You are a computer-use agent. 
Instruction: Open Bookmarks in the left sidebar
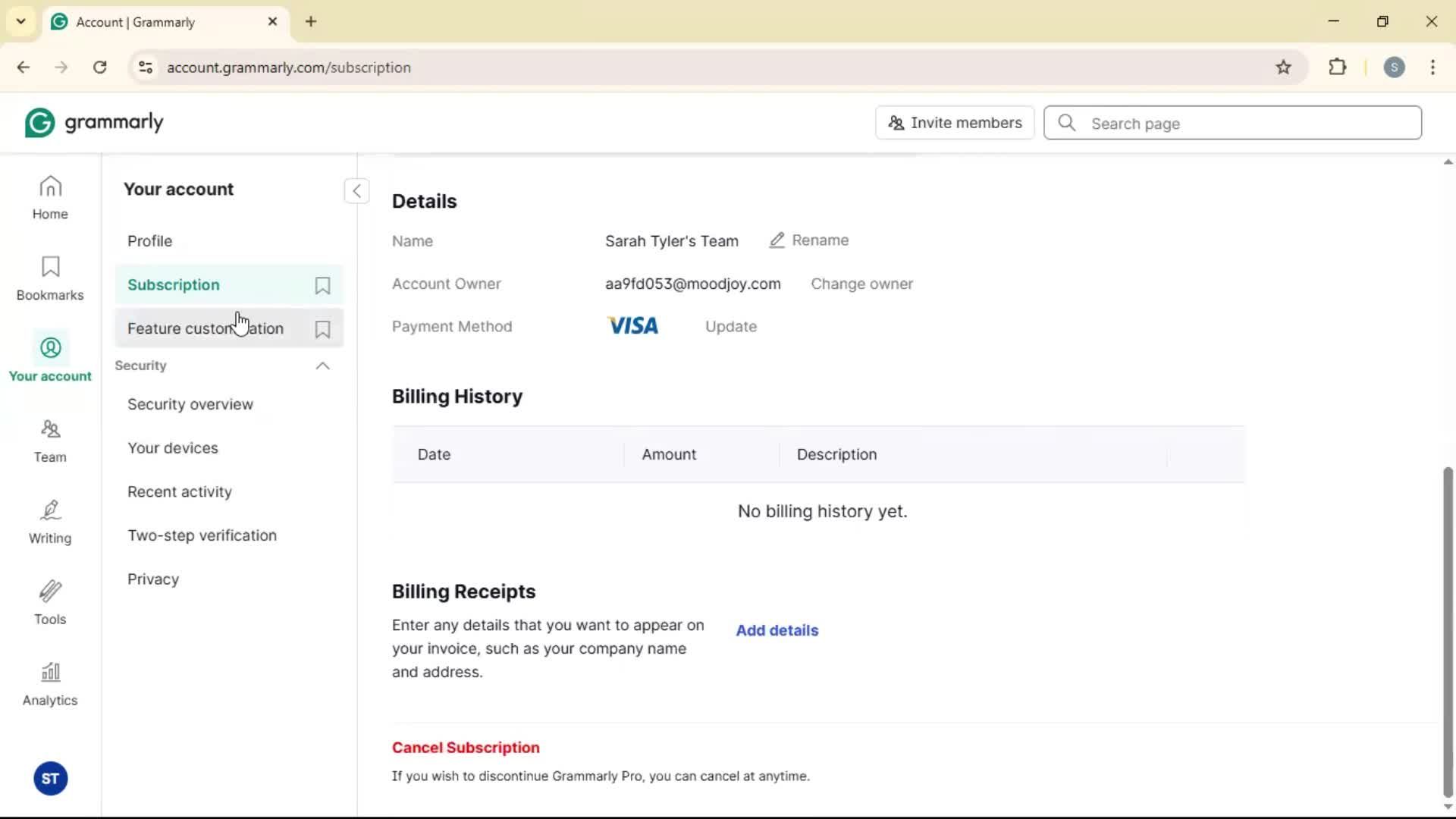tap(50, 278)
